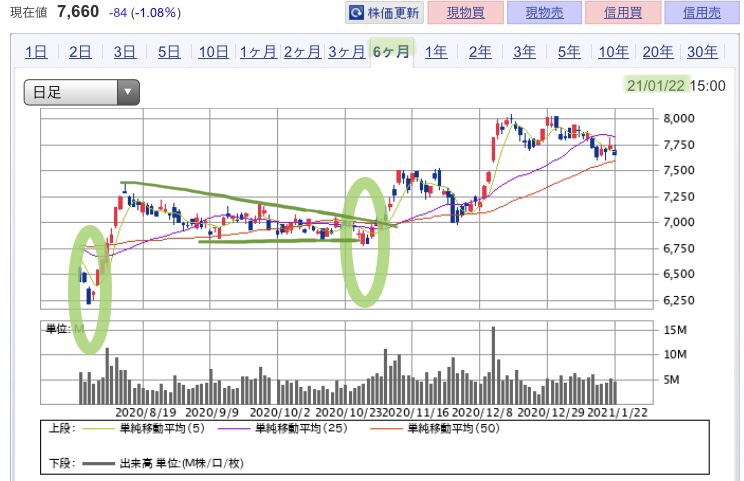Click the 出来高 volume legend entry

(x=163, y=463)
